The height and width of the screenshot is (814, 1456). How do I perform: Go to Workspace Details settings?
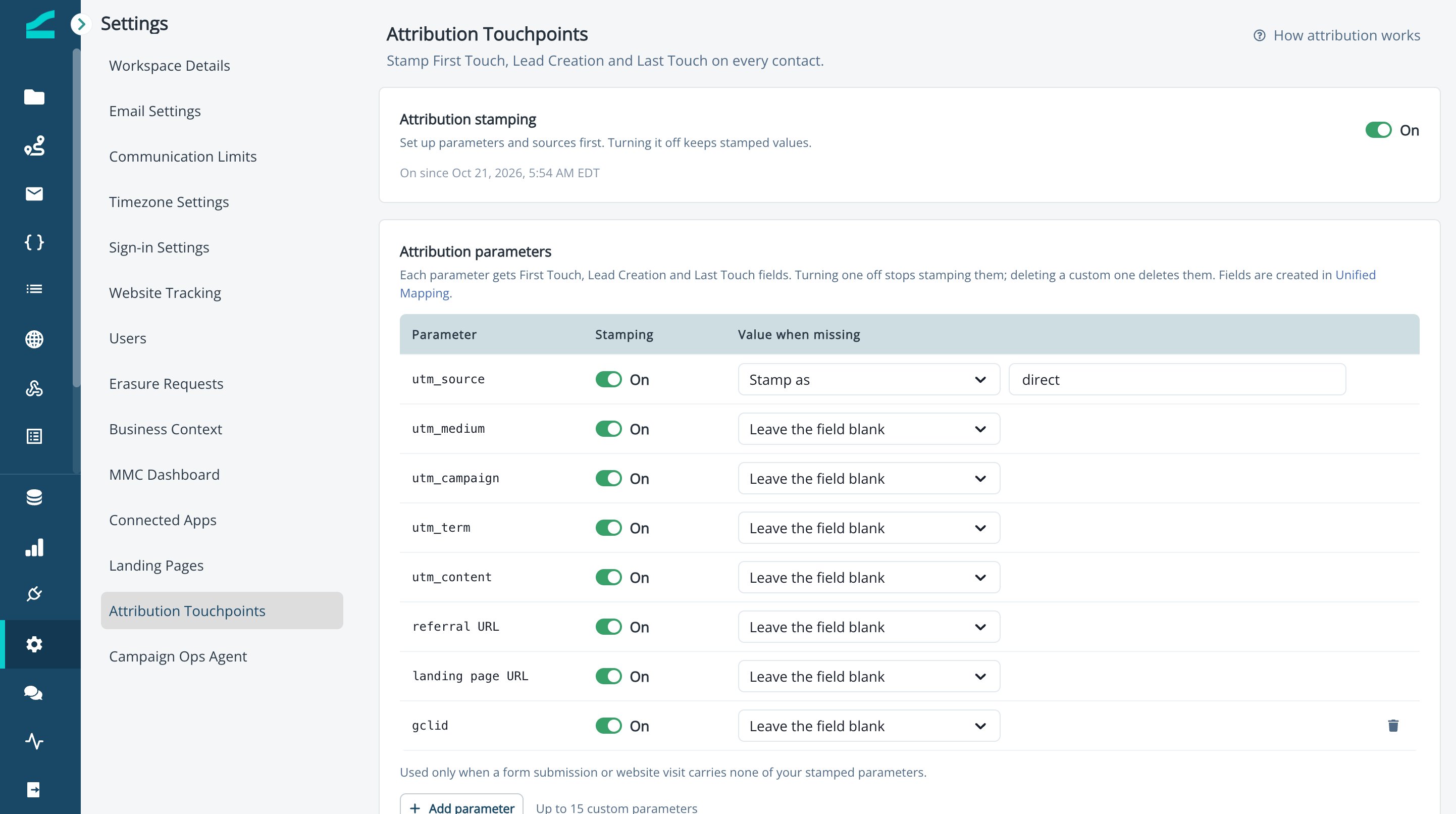[222, 66]
